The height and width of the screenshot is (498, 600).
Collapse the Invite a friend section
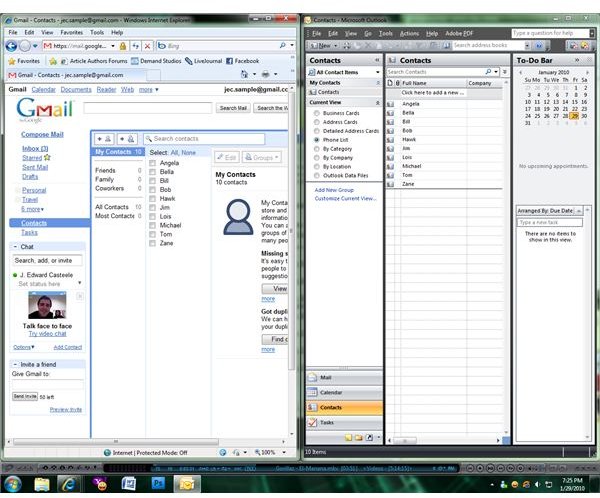click(15, 364)
